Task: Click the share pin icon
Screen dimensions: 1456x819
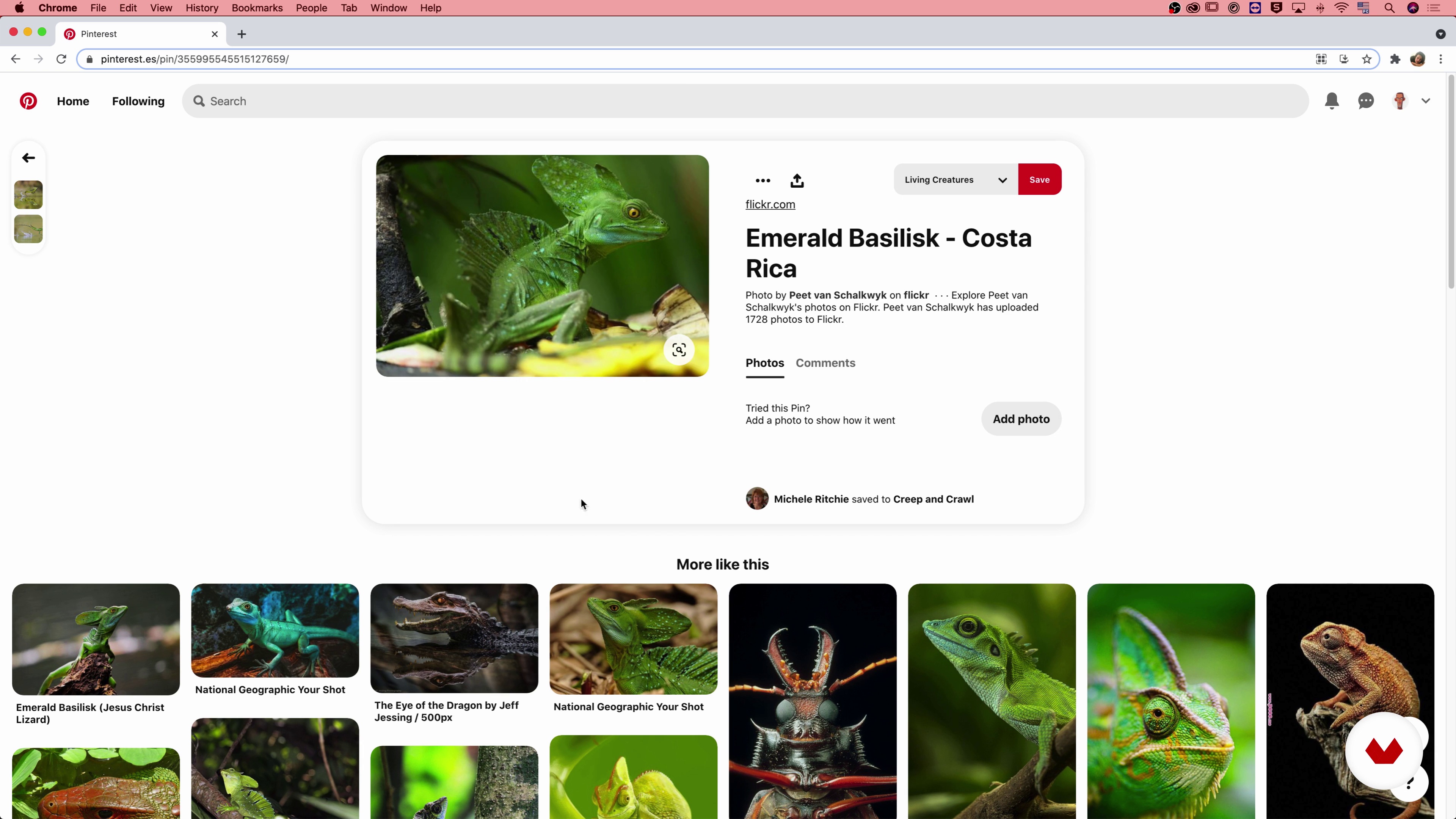Action: coord(797,180)
